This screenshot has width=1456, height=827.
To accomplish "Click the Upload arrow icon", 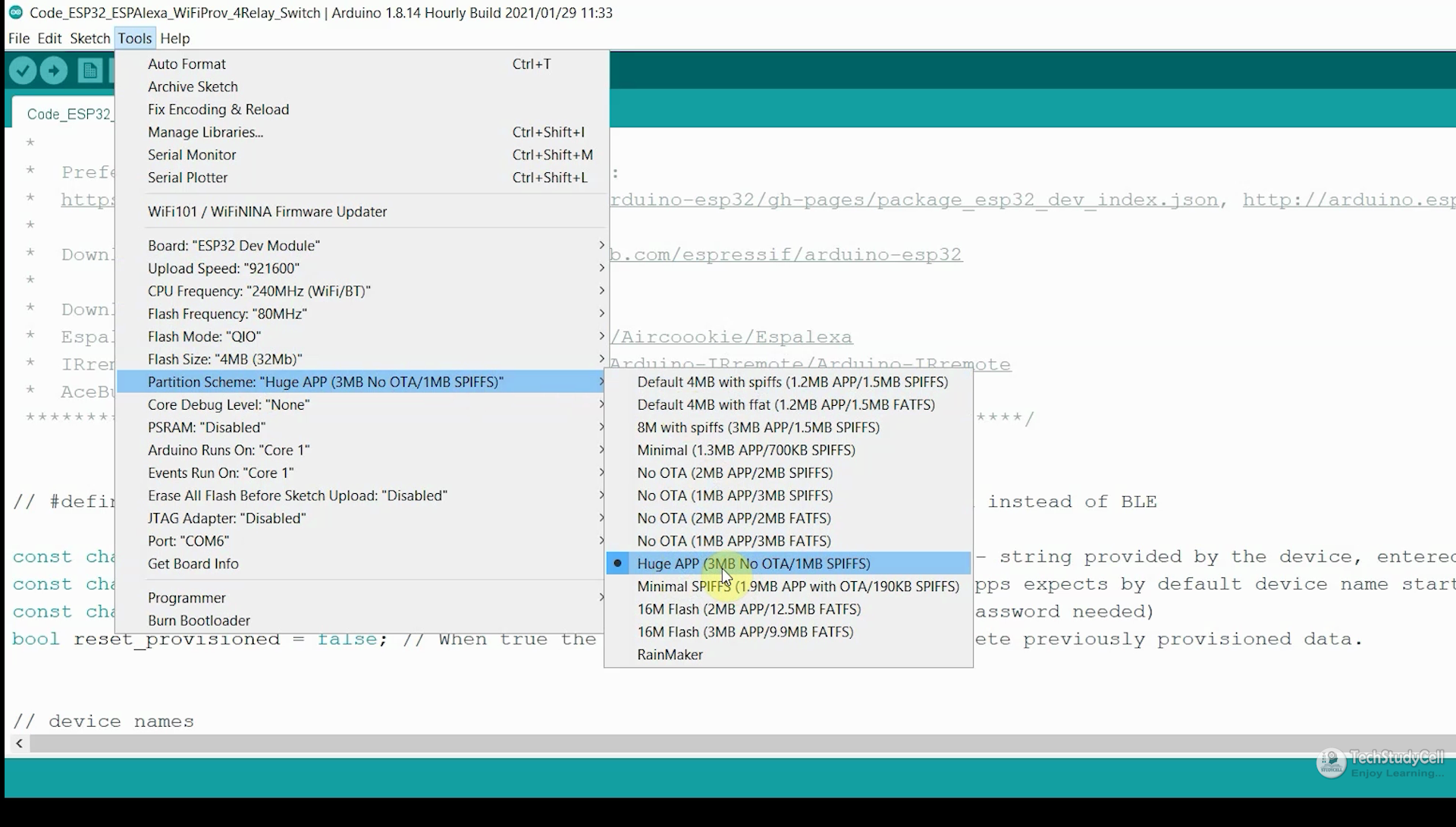I will click(x=53, y=70).
